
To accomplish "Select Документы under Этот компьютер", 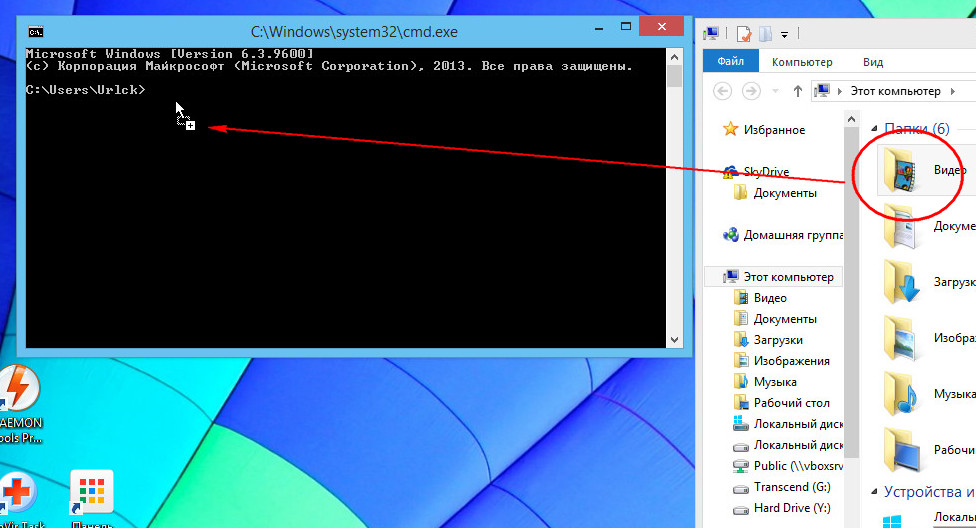I will [x=784, y=319].
